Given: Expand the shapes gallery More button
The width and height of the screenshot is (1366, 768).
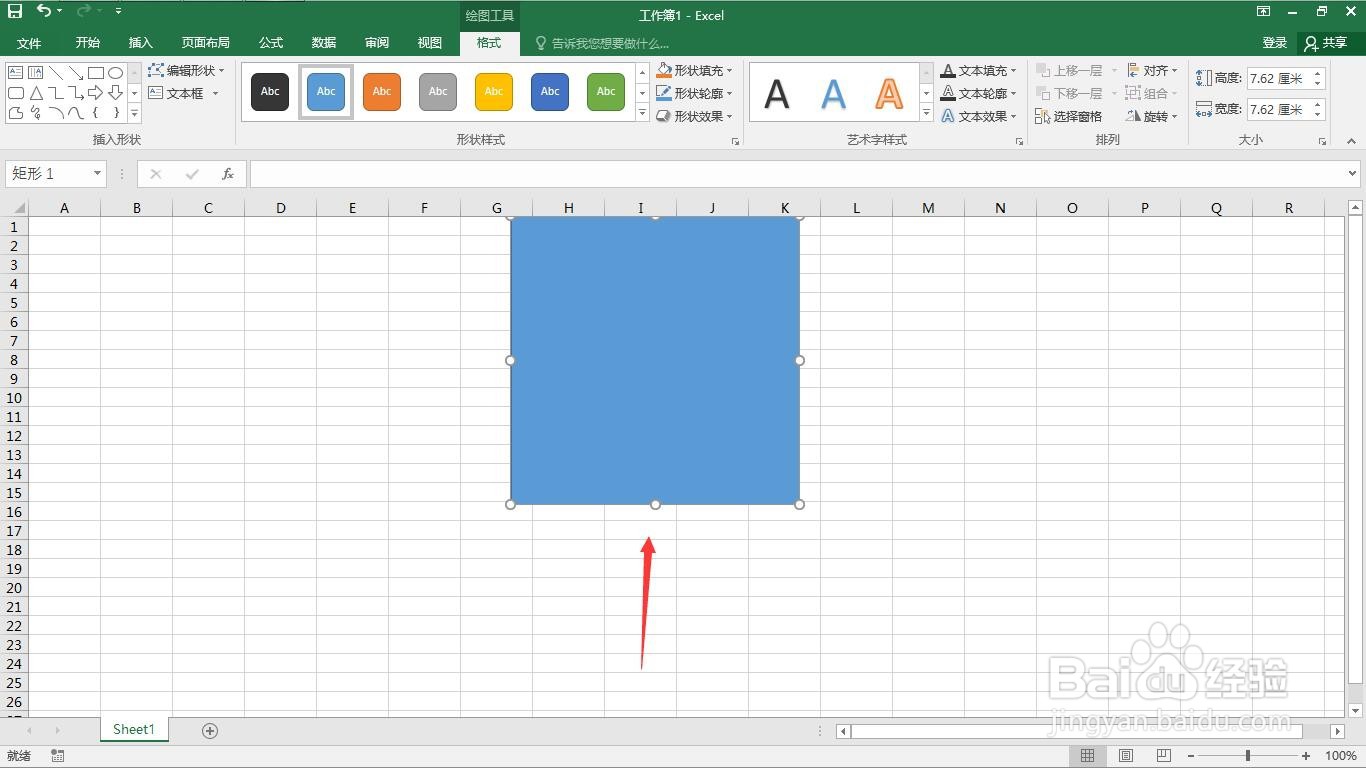Looking at the screenshot, I should [135, 114].
